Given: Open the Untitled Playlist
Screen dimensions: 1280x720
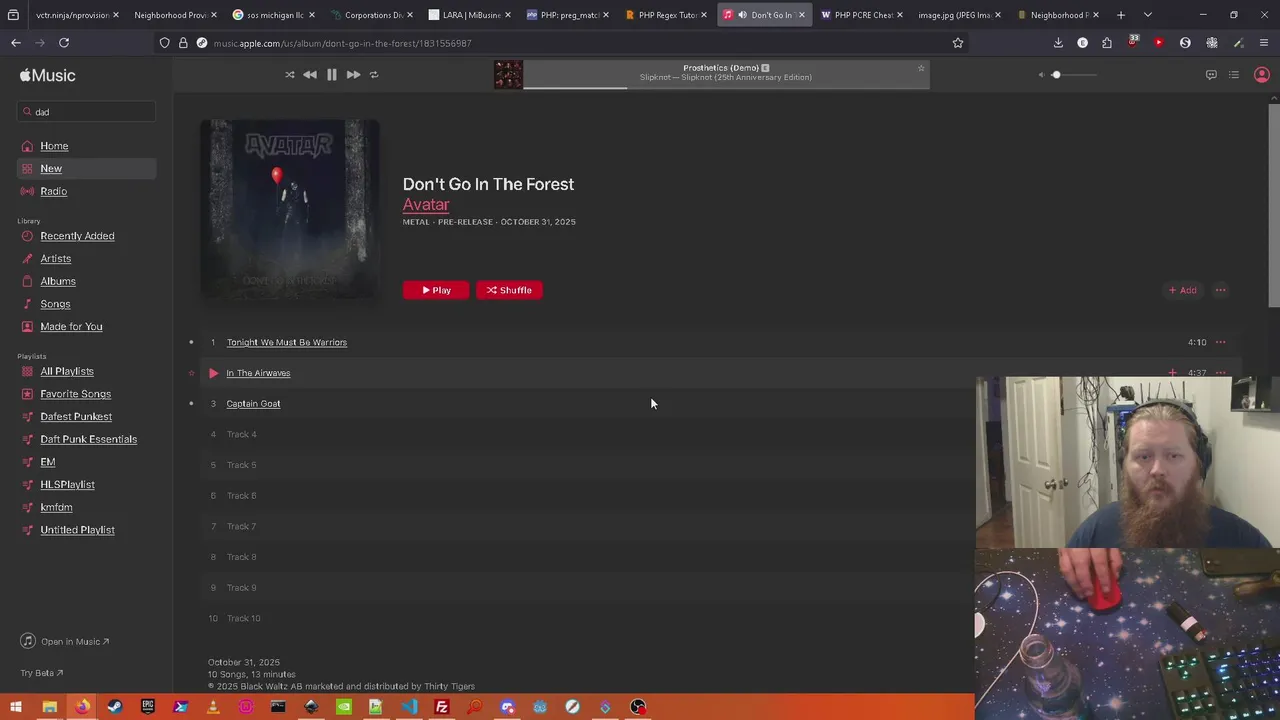Looking at the screenshot, I should coord(77,530).
